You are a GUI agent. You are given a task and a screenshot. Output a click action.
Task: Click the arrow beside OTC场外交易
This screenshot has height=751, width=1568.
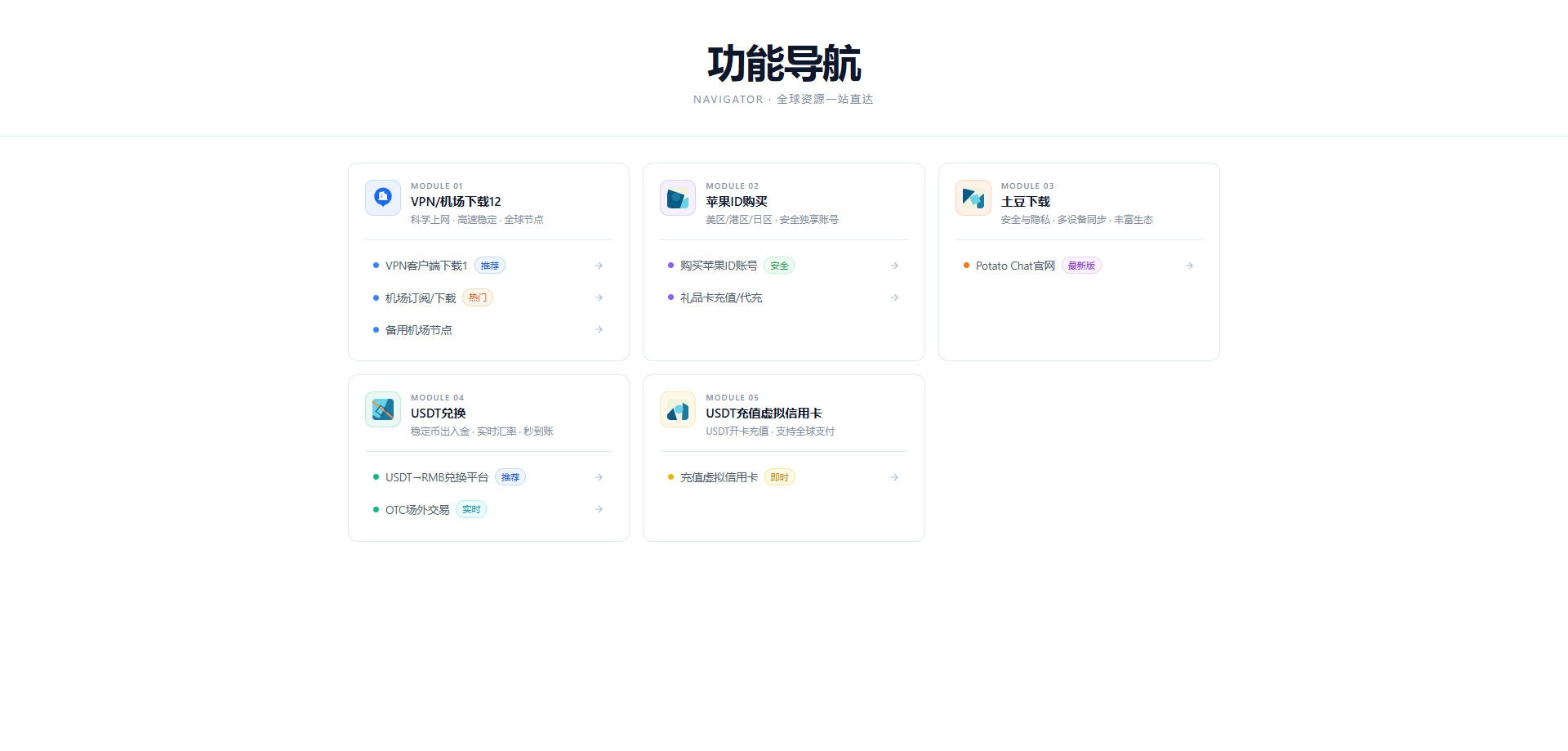(599, 509)
